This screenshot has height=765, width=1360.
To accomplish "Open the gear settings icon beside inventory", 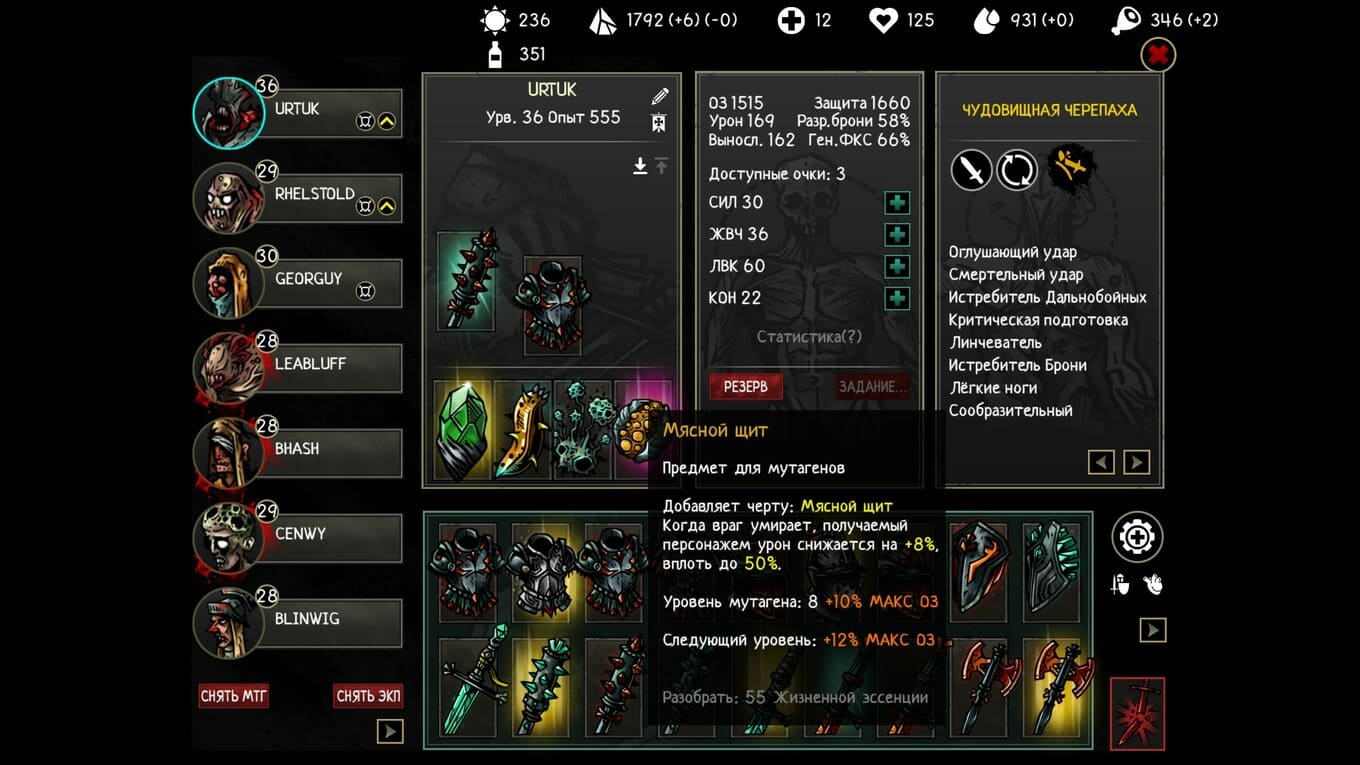I will point(1137,538).
